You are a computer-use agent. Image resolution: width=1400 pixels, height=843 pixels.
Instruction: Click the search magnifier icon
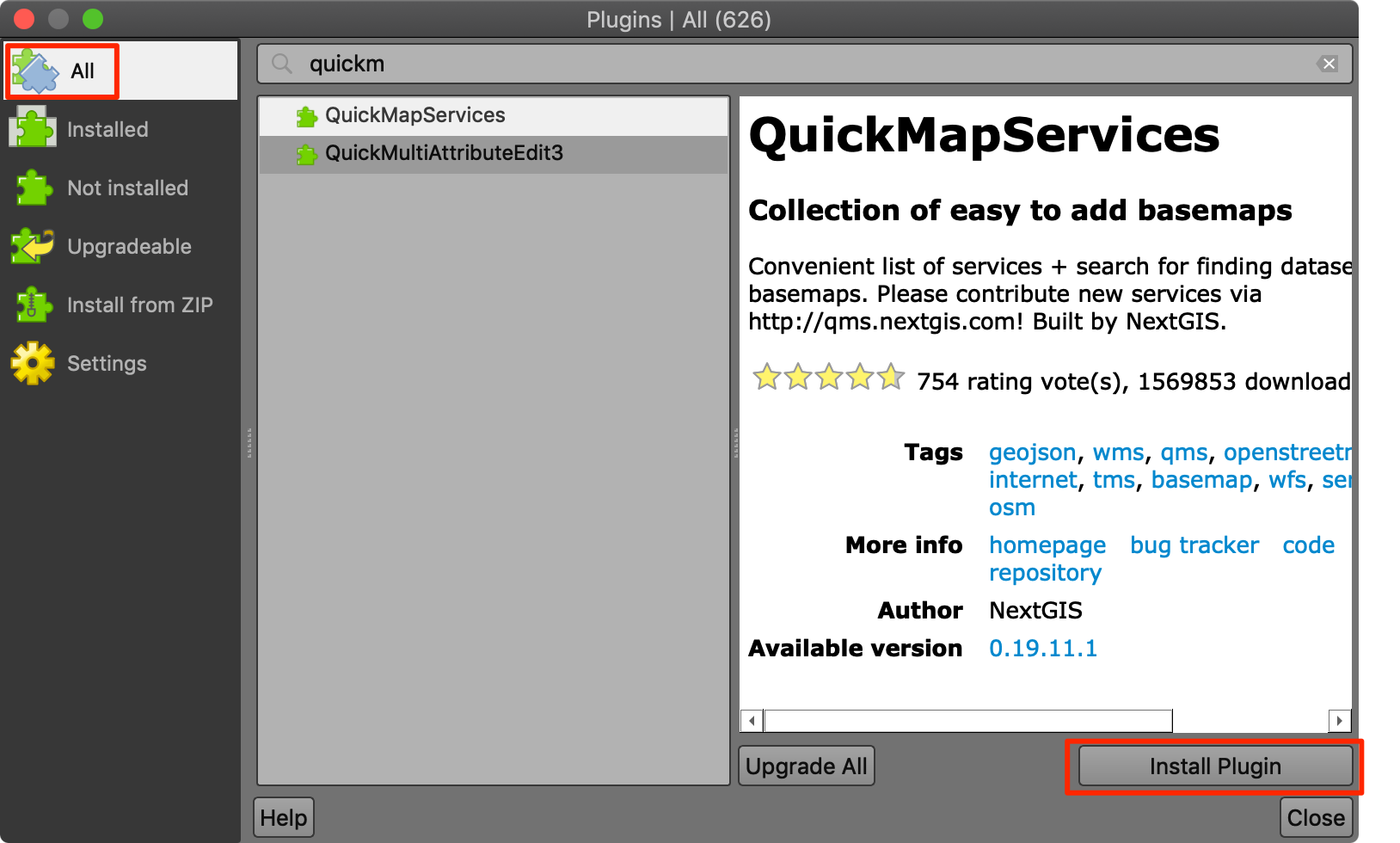point(282,64)
